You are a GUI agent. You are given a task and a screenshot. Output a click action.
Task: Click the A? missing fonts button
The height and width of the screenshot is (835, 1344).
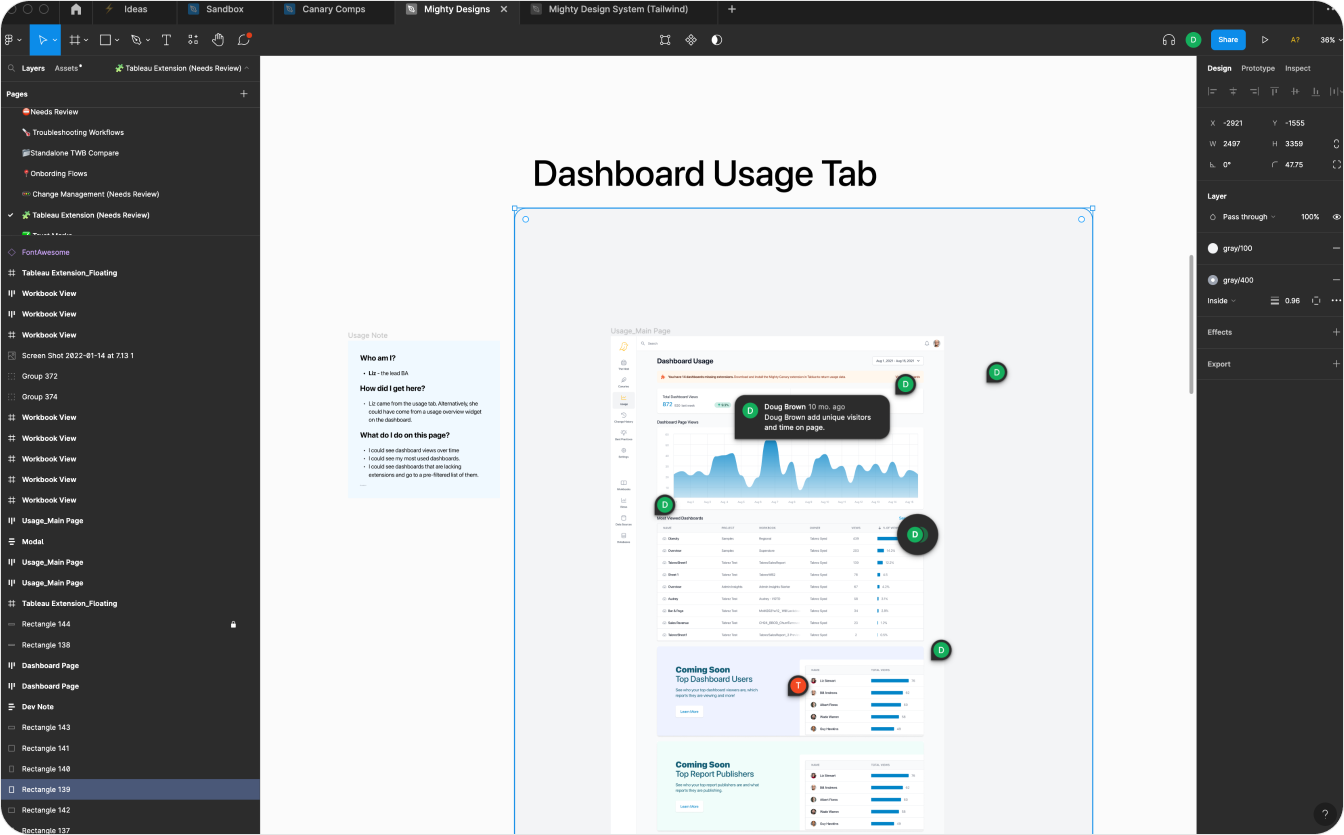[1295, 40]
